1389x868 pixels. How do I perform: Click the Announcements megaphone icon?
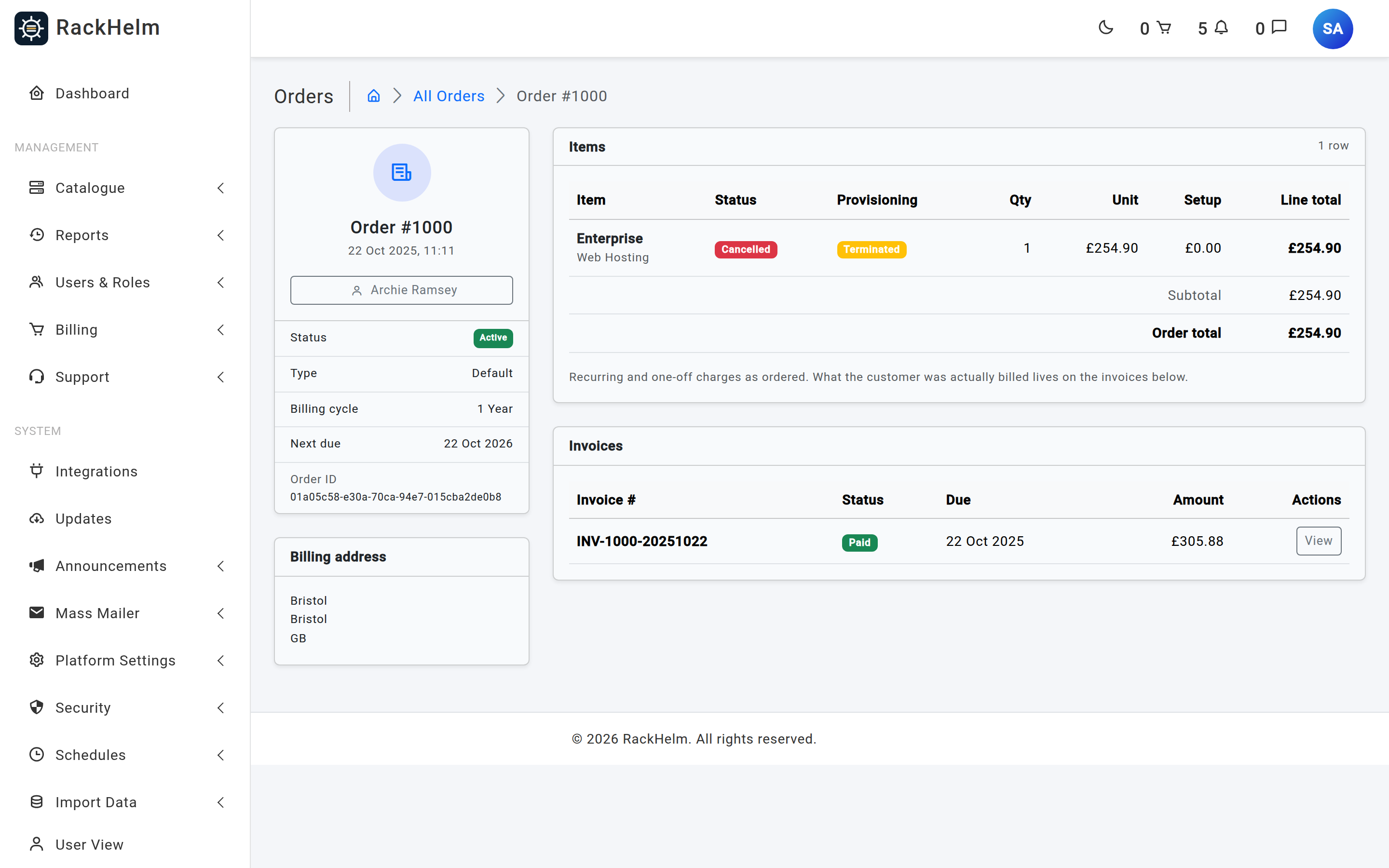pos(37,566)
